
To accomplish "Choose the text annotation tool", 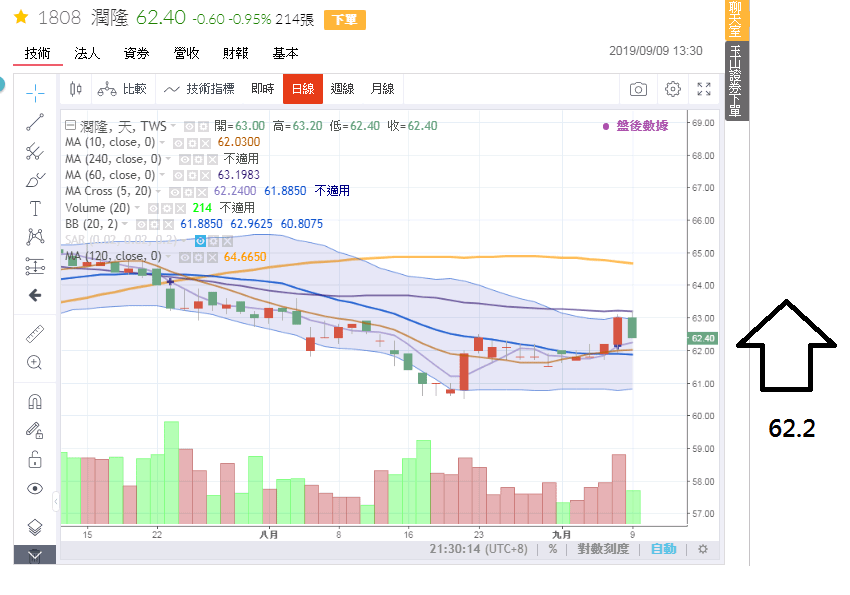I will (35, 208).
